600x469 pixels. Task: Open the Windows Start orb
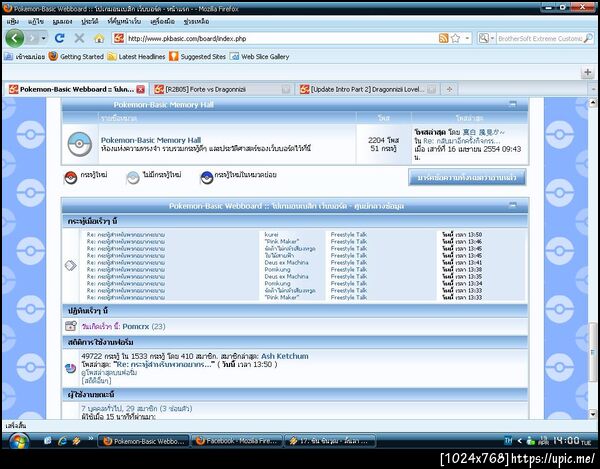pyautogui.click(x=18, y=442)
